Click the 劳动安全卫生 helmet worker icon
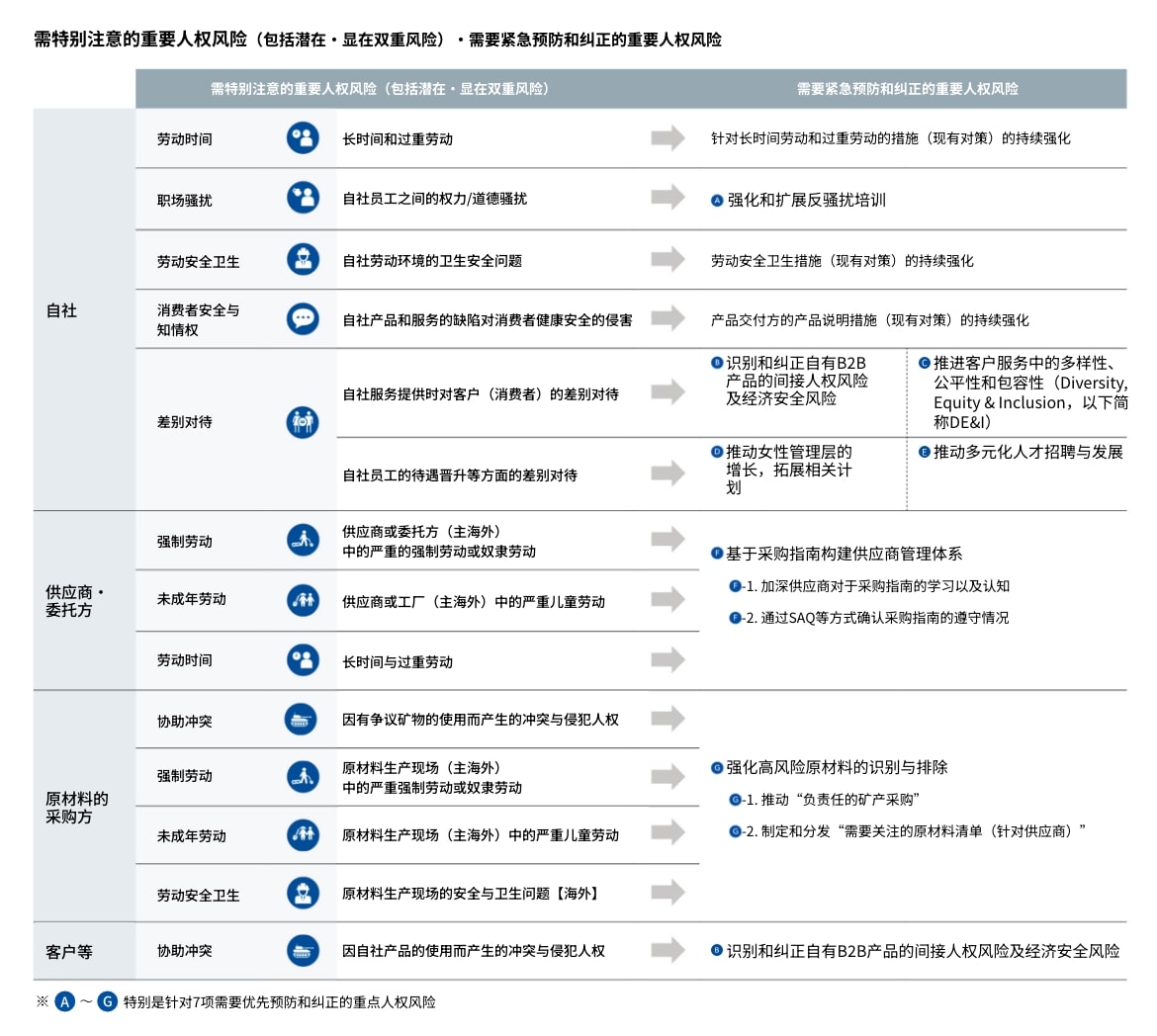The image size is (1157, 1036). (x=303, y=259)
